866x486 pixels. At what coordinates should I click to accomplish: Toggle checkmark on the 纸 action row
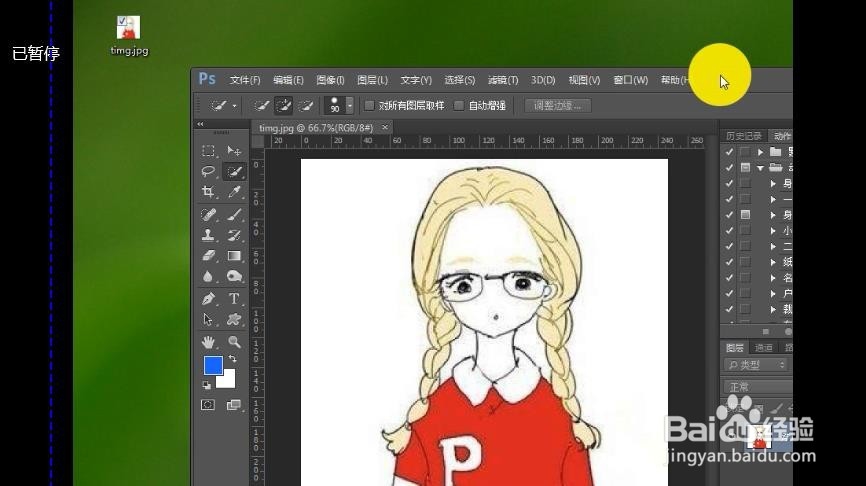click(x=730, y=262)
